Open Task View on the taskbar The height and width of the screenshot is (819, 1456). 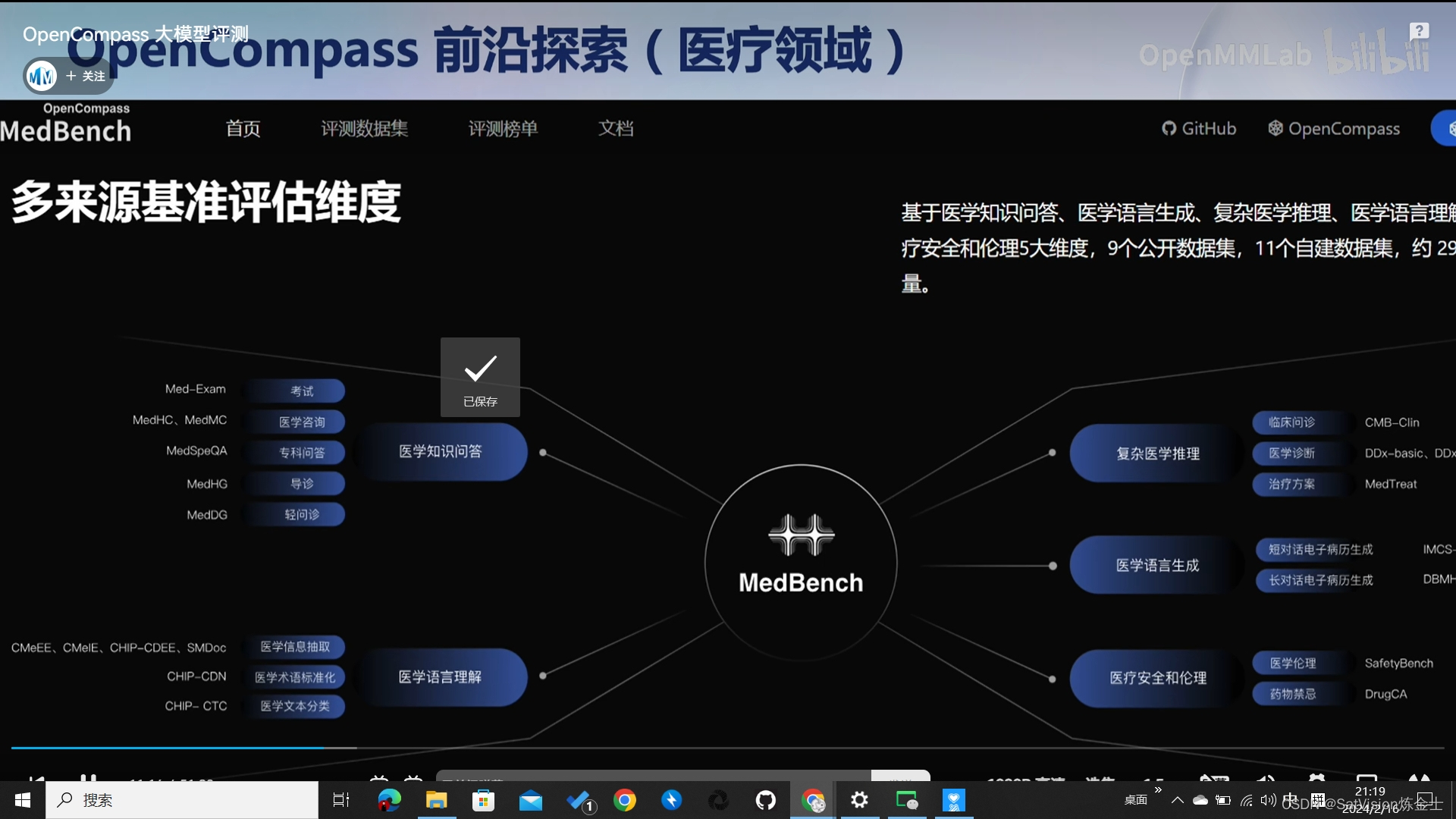[341, 800]
